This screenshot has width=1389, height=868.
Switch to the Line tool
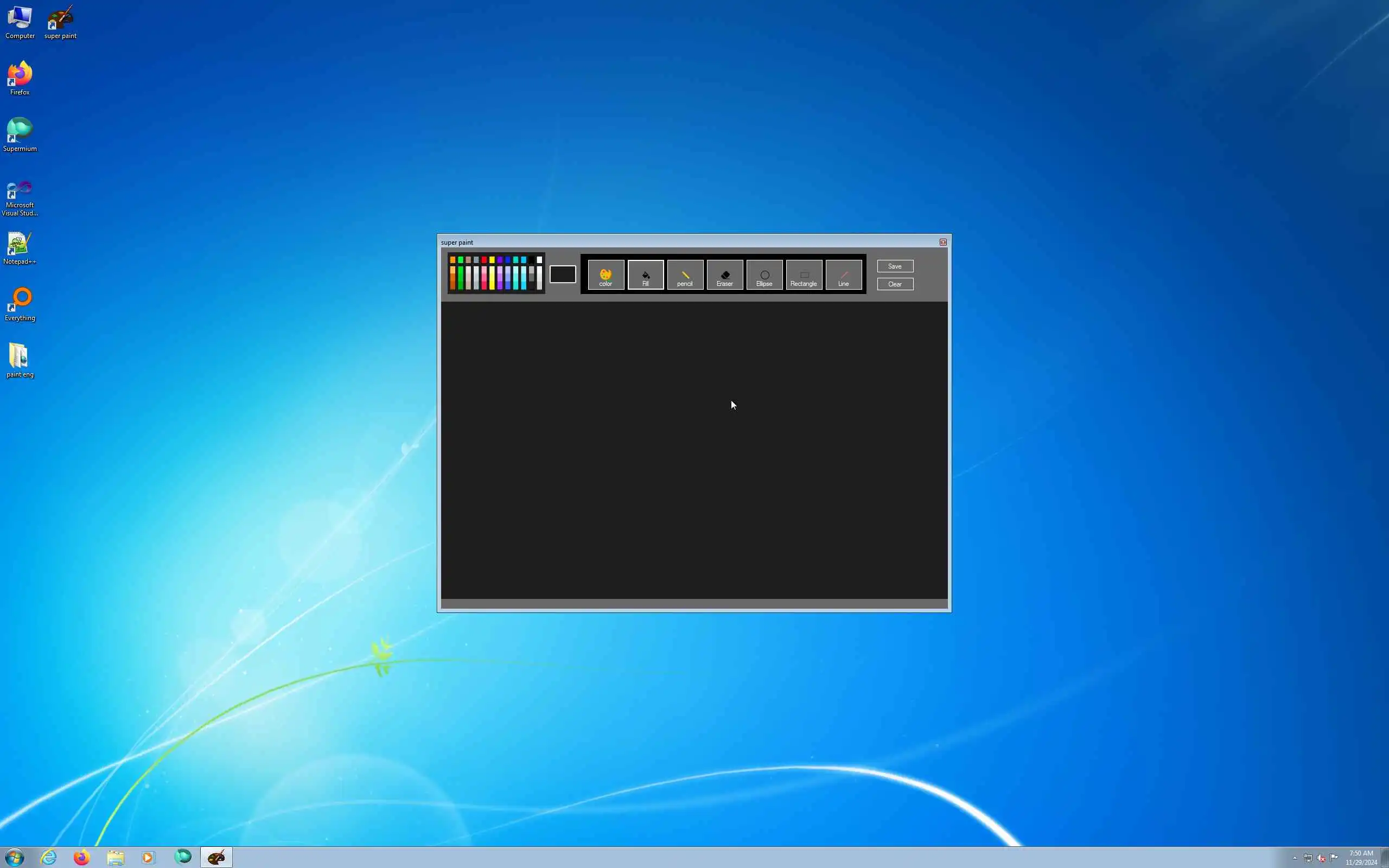pos(843,275)
